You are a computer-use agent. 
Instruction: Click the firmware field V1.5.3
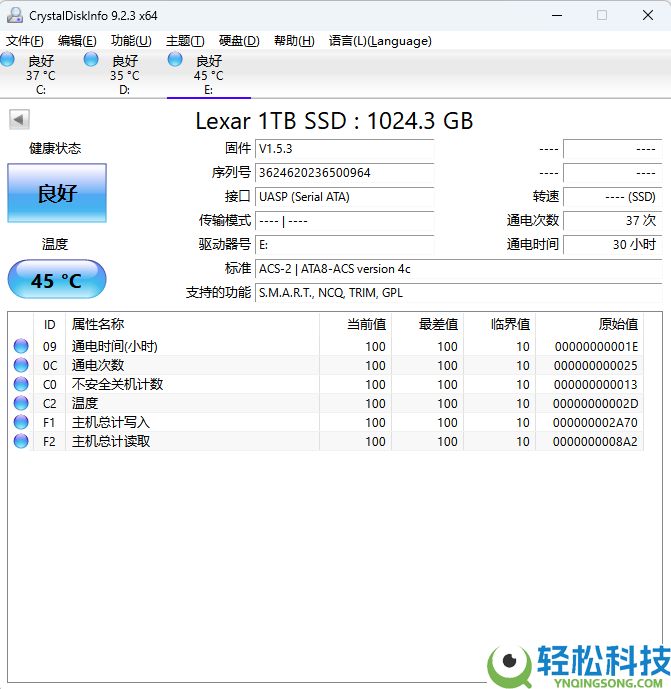[x=345, y=149]
